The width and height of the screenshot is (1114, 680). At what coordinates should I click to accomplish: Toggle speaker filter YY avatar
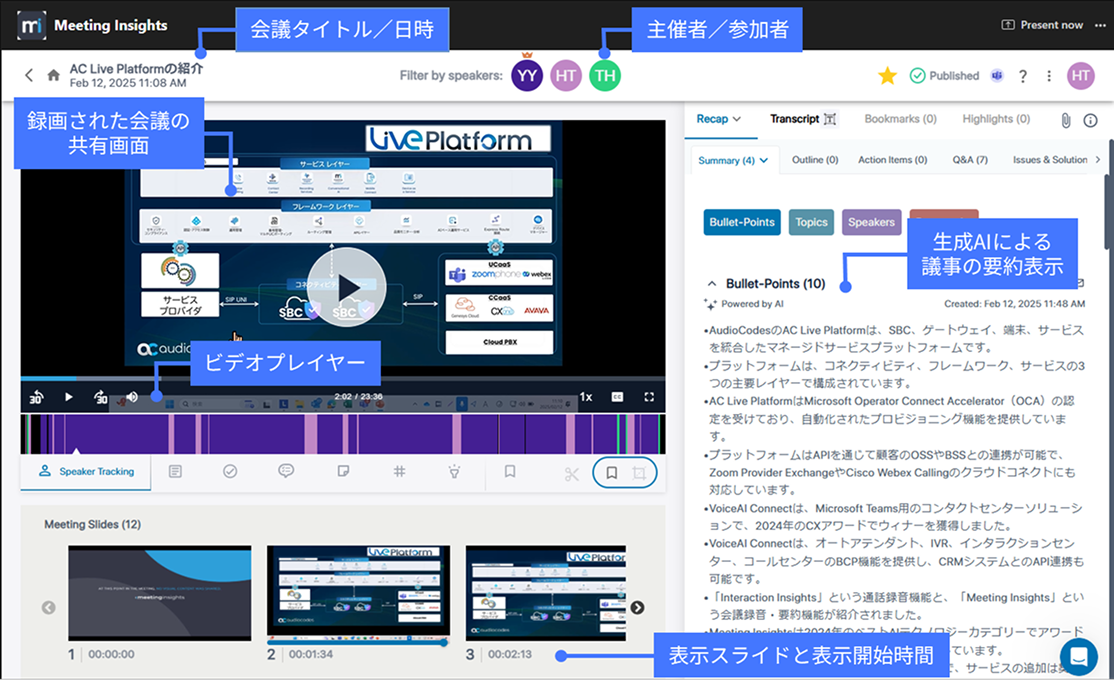(527, 76)
